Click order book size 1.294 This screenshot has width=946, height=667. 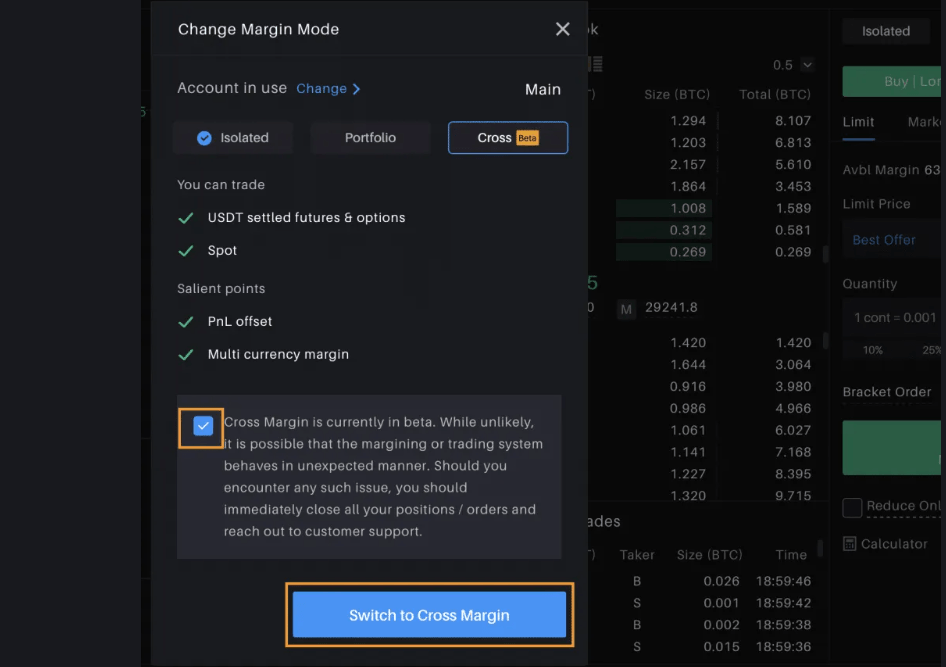point(688,121)
